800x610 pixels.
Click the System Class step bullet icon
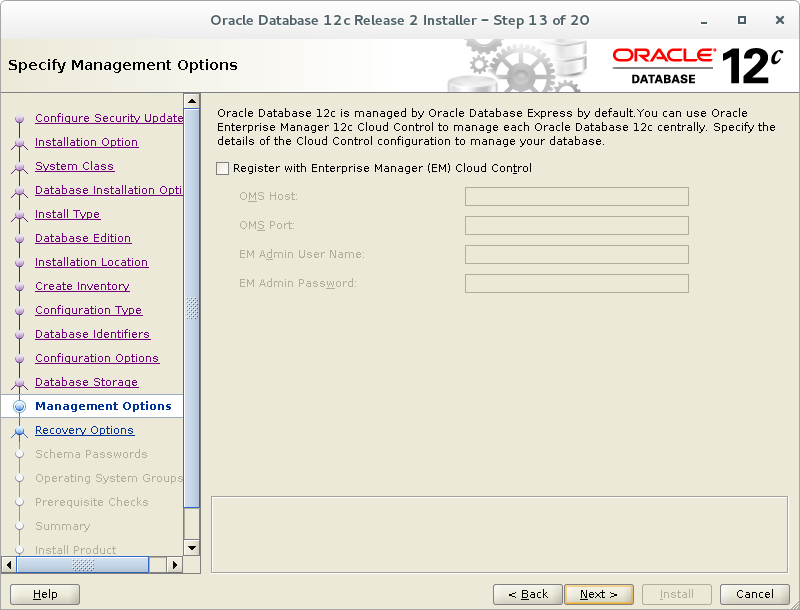click(x=19, y=167)
